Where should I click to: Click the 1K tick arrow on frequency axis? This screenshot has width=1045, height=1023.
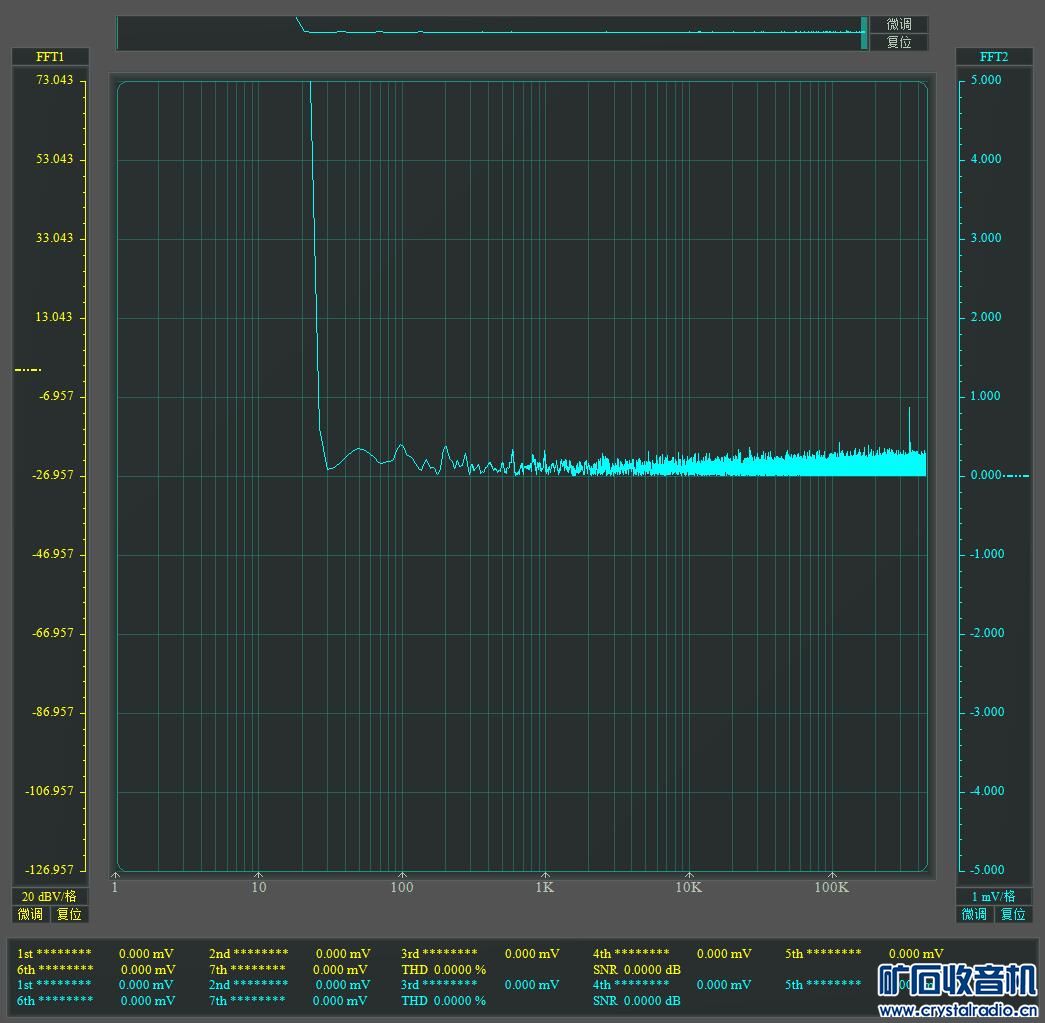click(545, 876)
